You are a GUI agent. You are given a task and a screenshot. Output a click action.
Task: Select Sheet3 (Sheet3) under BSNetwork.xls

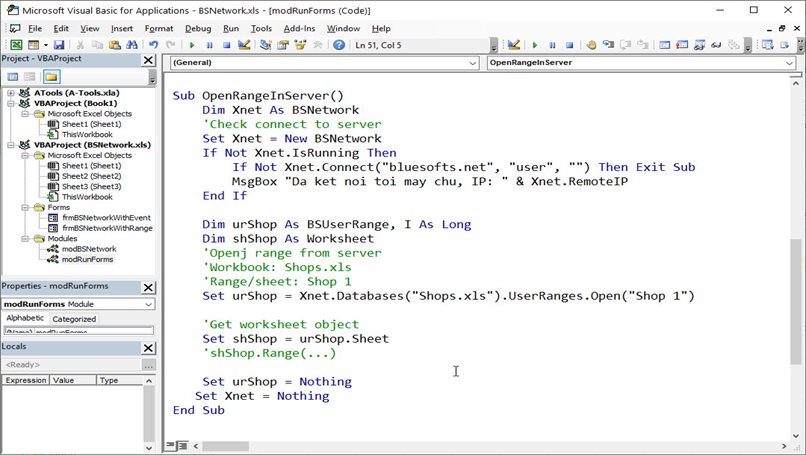(91, 187)
